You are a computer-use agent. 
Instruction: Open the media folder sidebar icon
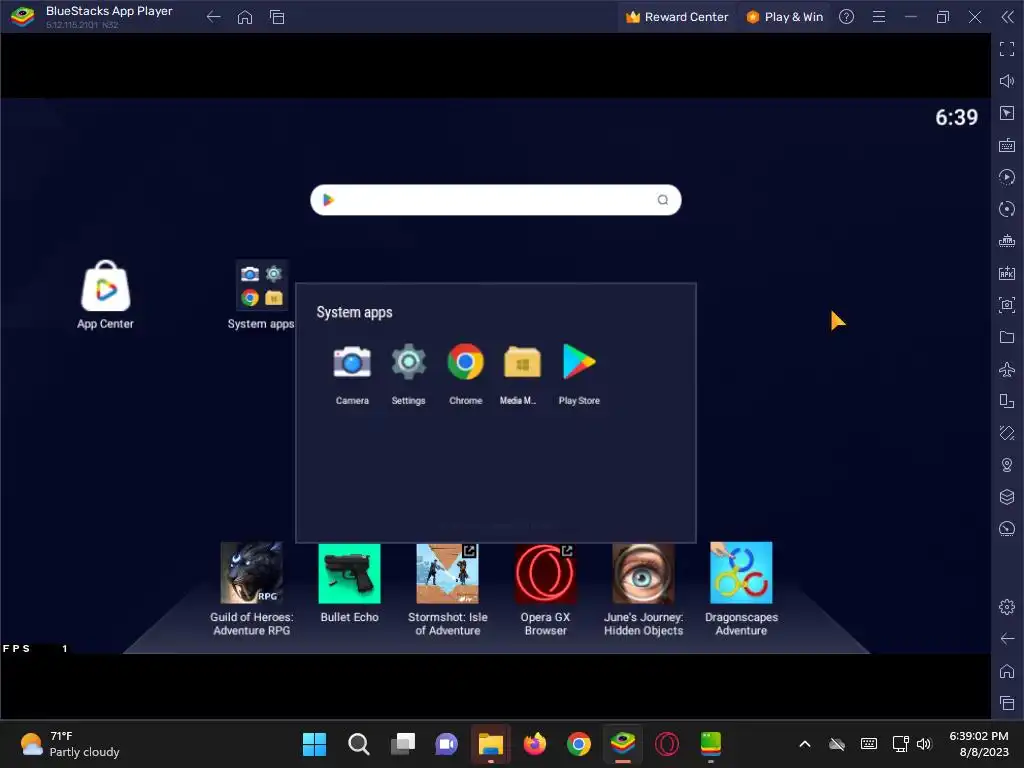pyautogui.click(x=1007, y=337)
